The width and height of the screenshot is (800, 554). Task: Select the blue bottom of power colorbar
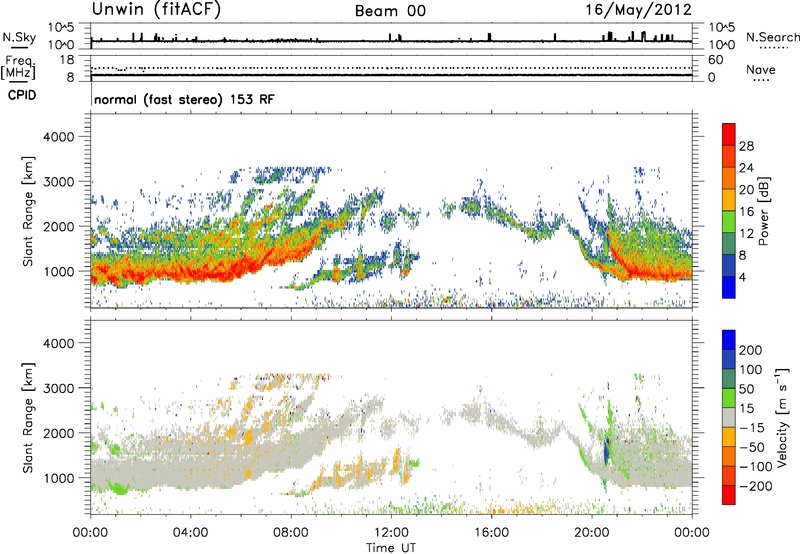coord(729,287)
